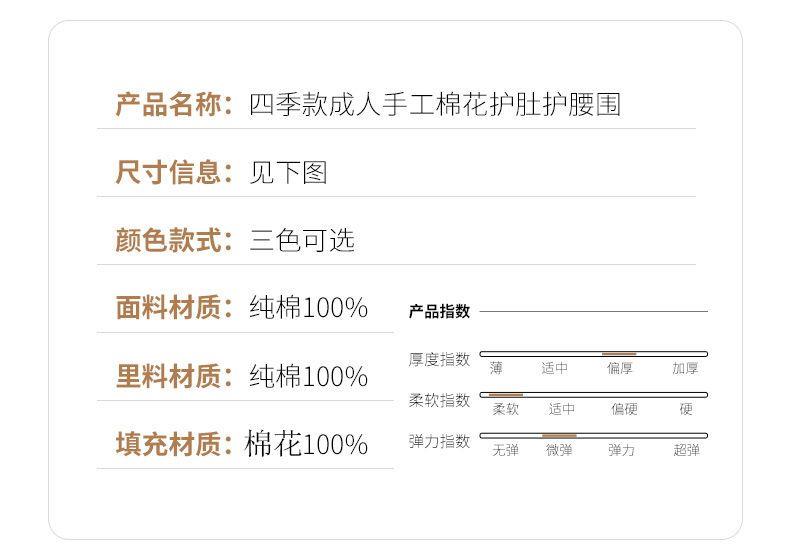This screenshot has height=550, width=790.
Task: Select the product name 四季款成人手工棉花护肚护腰围
Action: click(435, 105)
